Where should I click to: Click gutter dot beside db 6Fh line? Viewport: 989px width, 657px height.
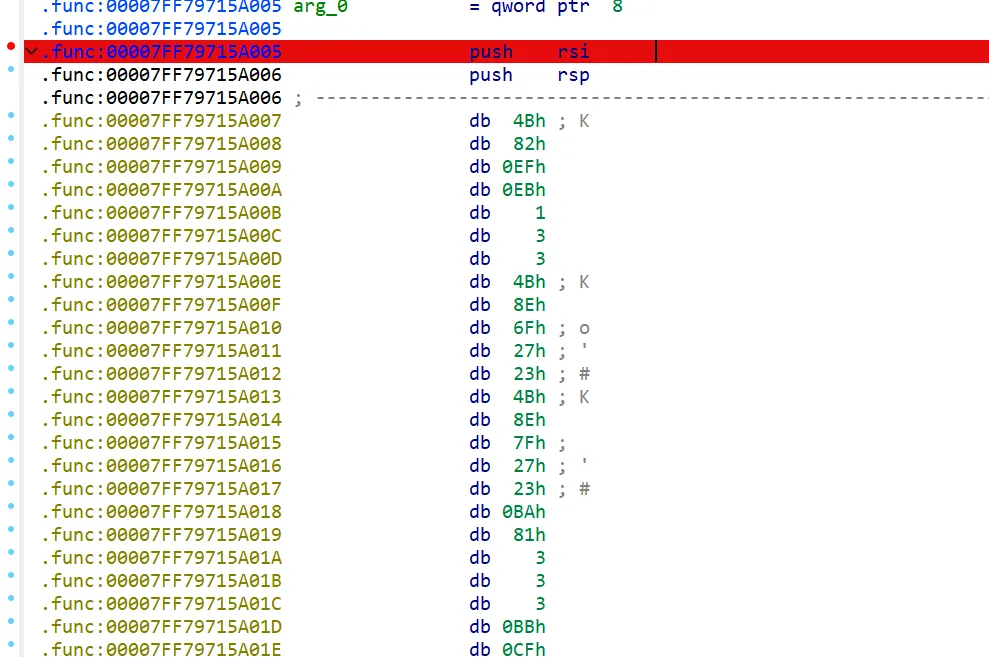tap(11, 323)
